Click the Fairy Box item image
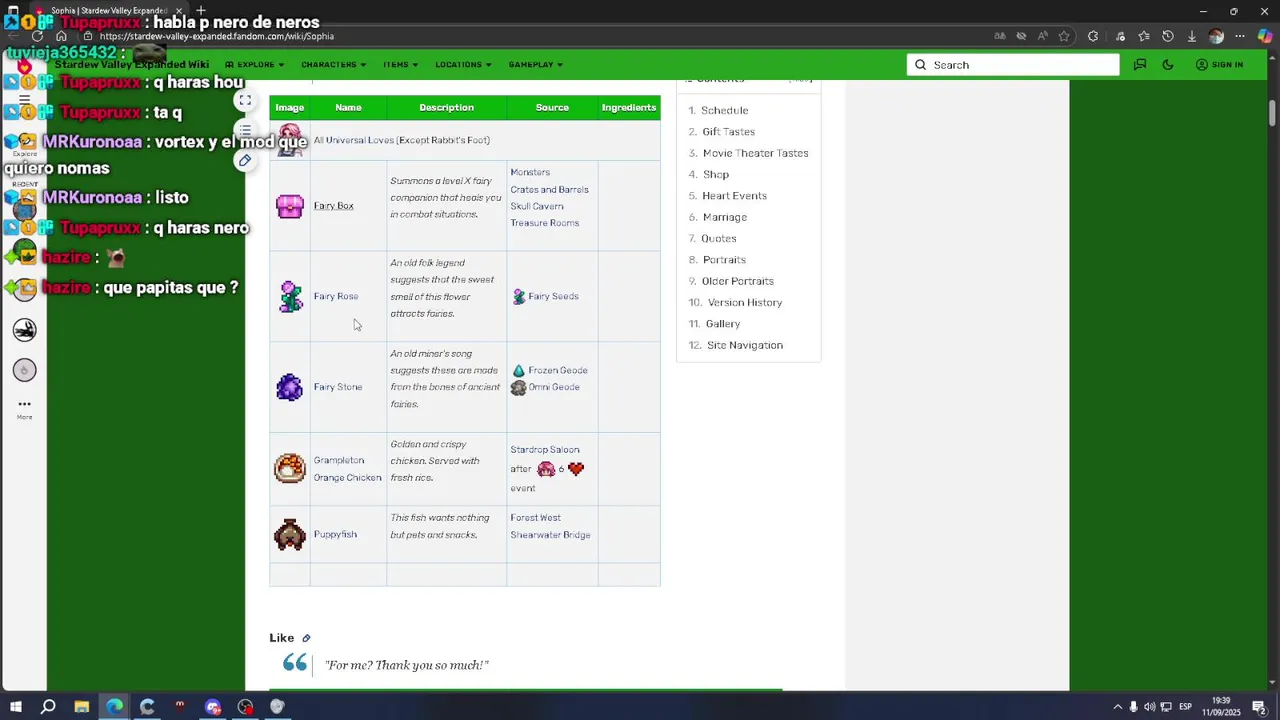Image resolution: width=1280 pixels, height=720 pixels. [290, 206]
